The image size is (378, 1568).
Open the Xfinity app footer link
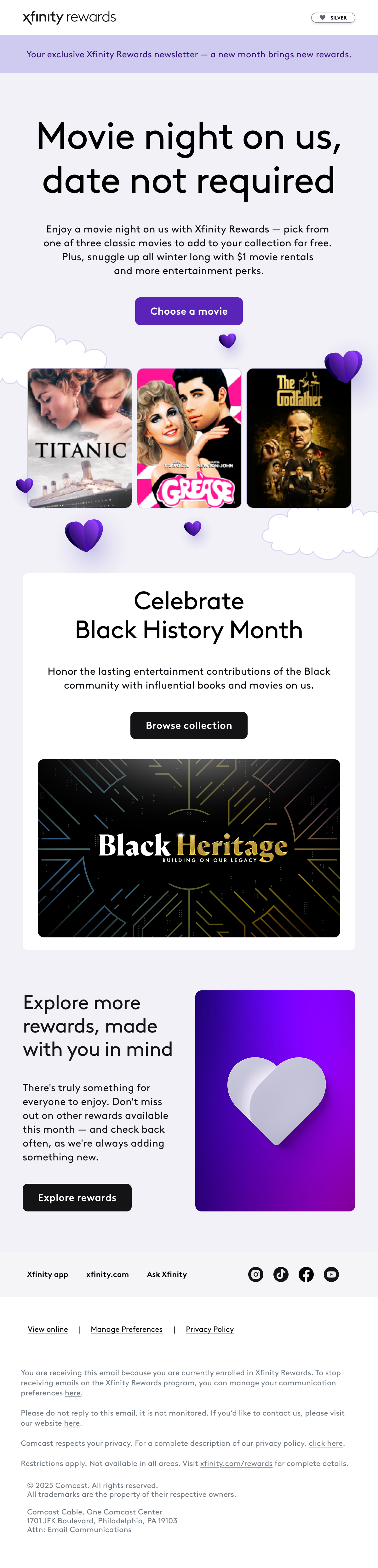point(48,1274)
